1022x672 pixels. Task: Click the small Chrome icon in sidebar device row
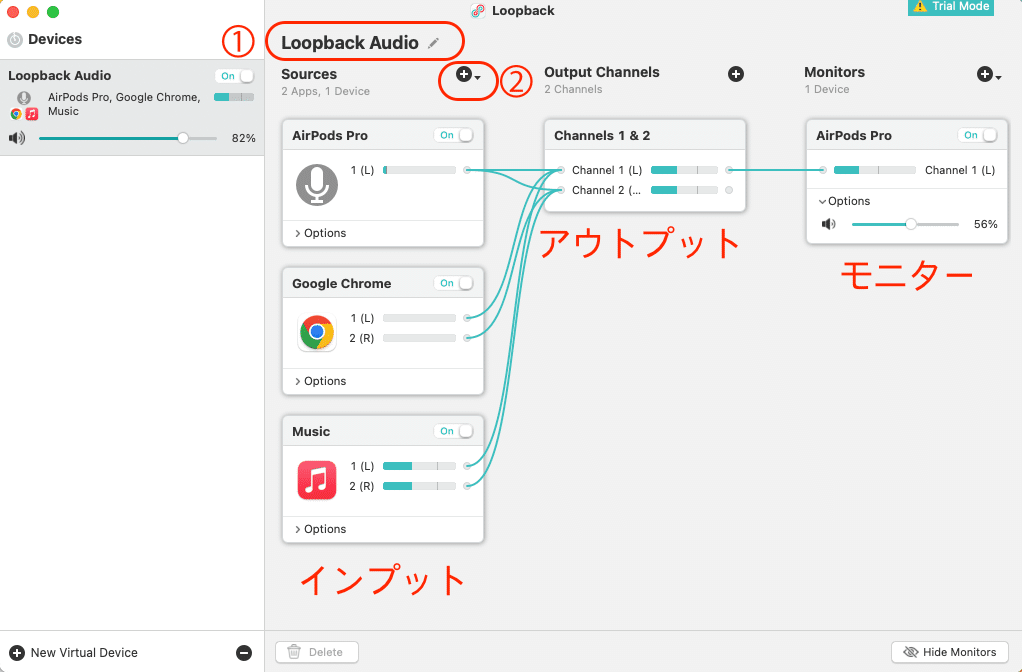pos(16,114)
